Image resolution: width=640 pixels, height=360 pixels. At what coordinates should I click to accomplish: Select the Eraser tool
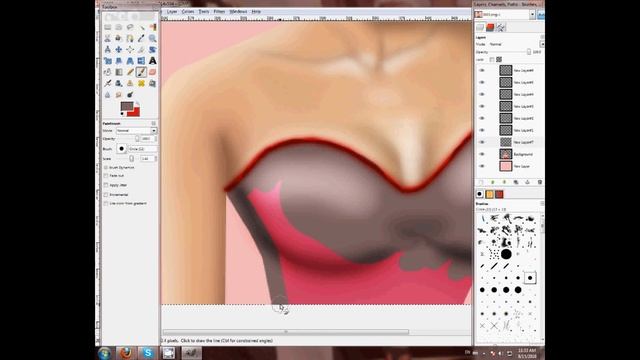click(x=153, y=72)
